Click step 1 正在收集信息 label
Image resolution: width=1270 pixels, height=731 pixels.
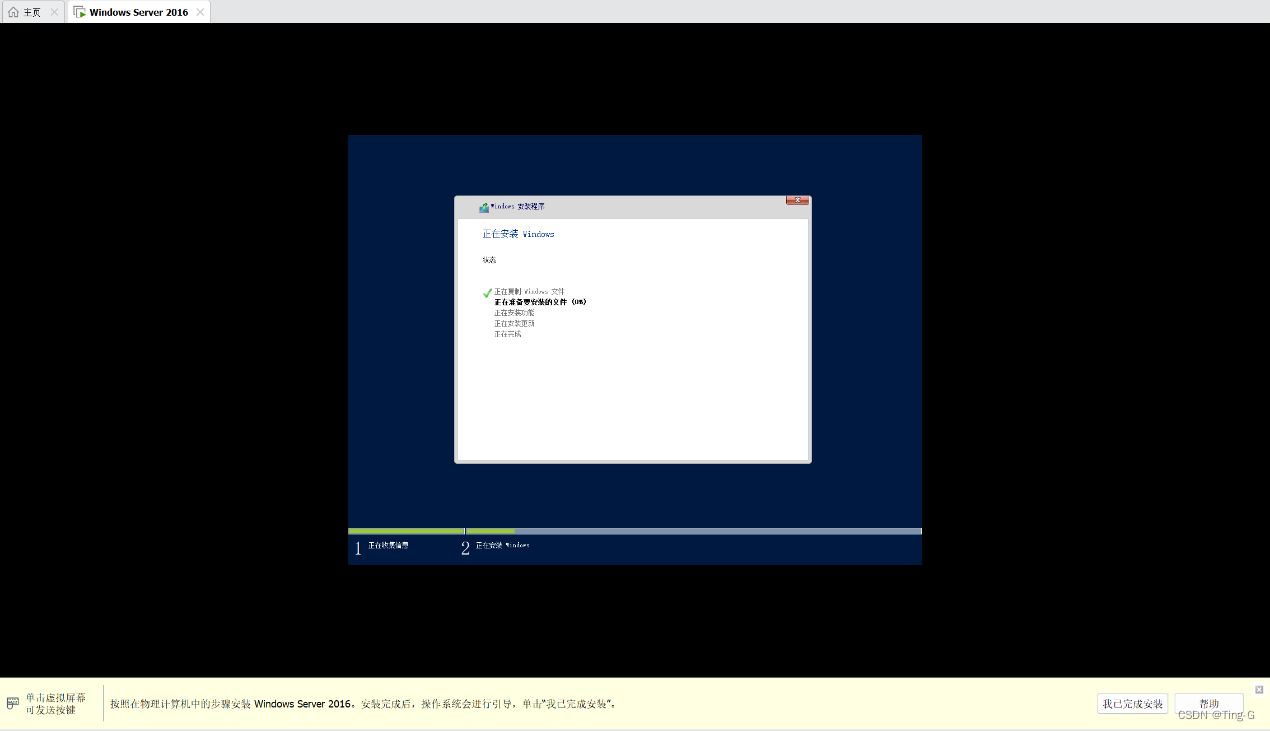pos(388,546)
